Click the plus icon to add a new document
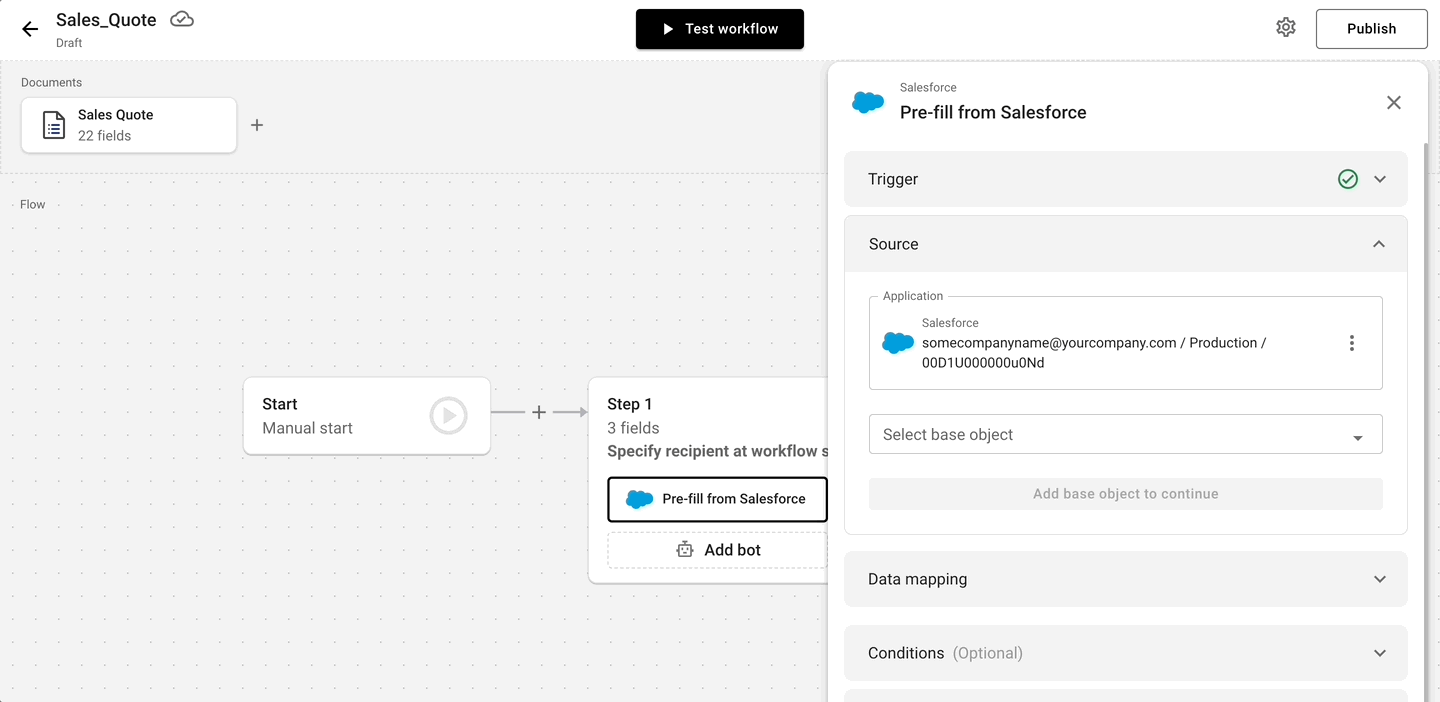 pos(257,124)
